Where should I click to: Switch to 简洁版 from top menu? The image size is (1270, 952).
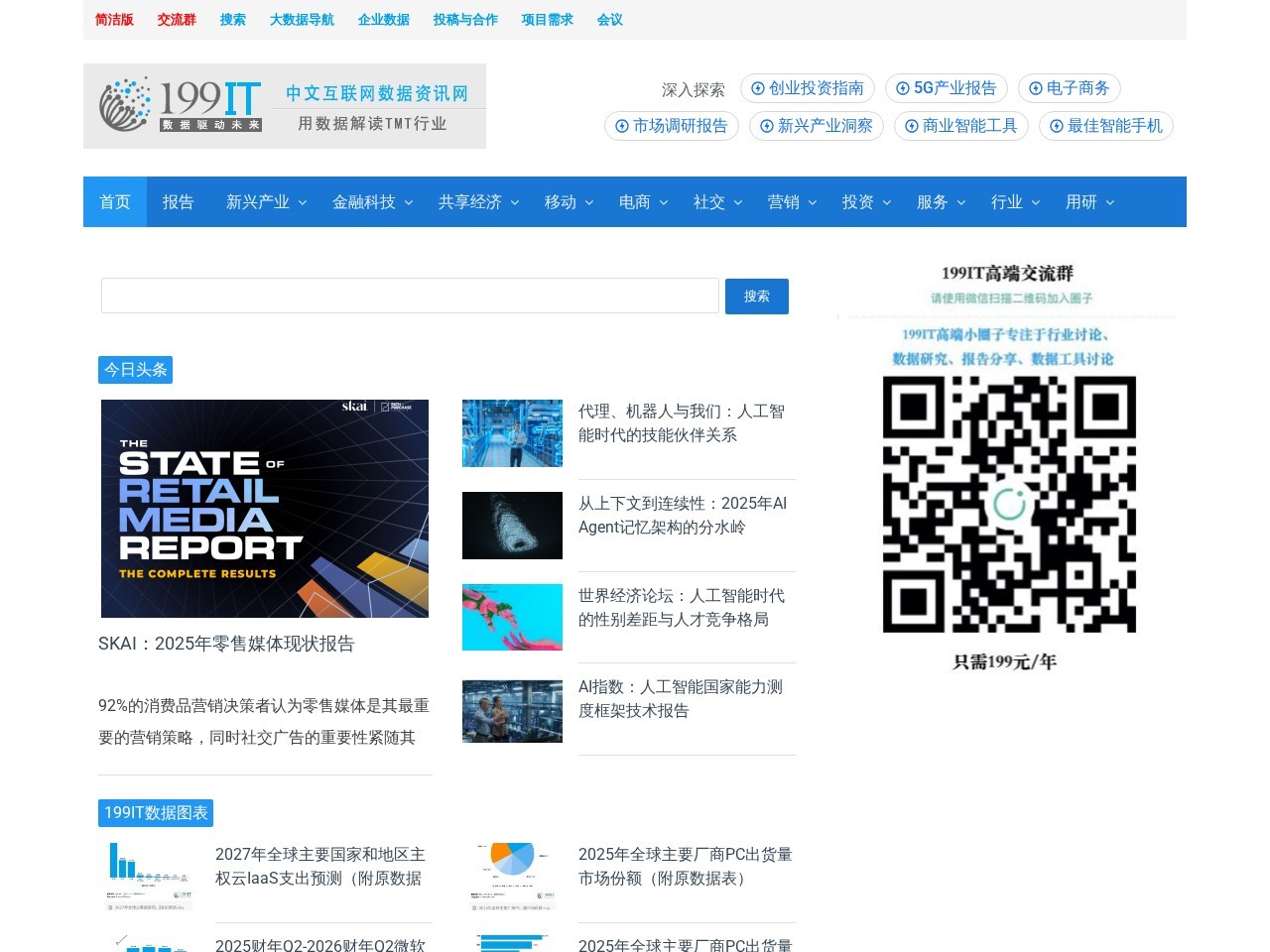(114, 19)
